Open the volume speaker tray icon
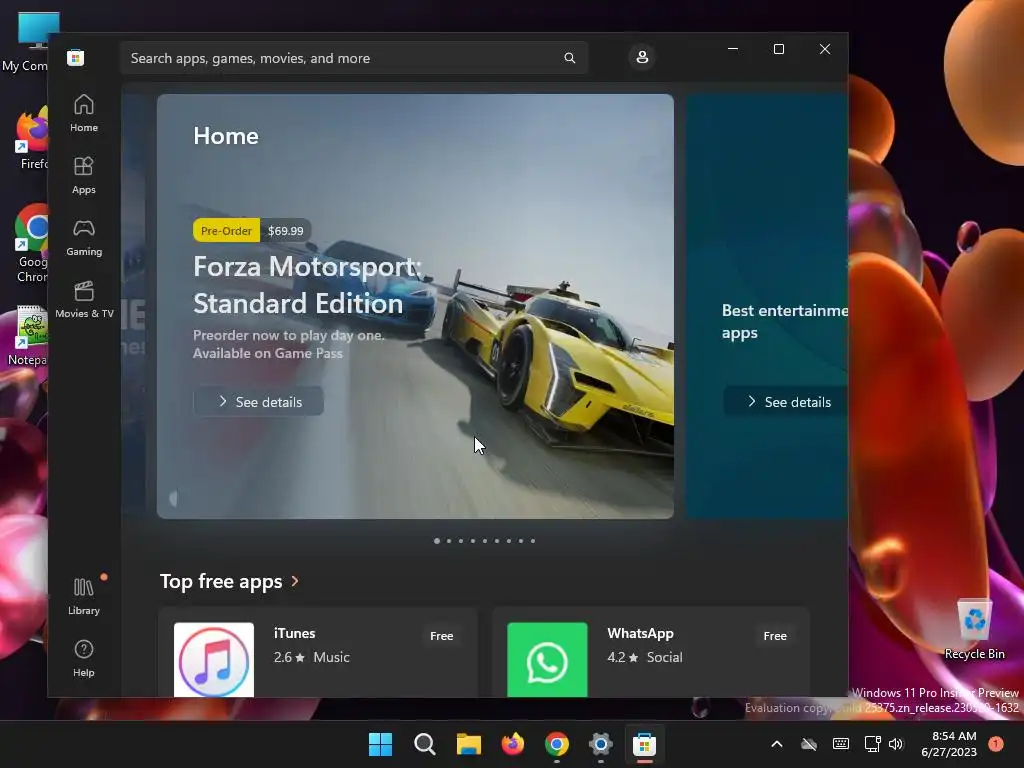The image size is (1024, 768). pos(896,744)
